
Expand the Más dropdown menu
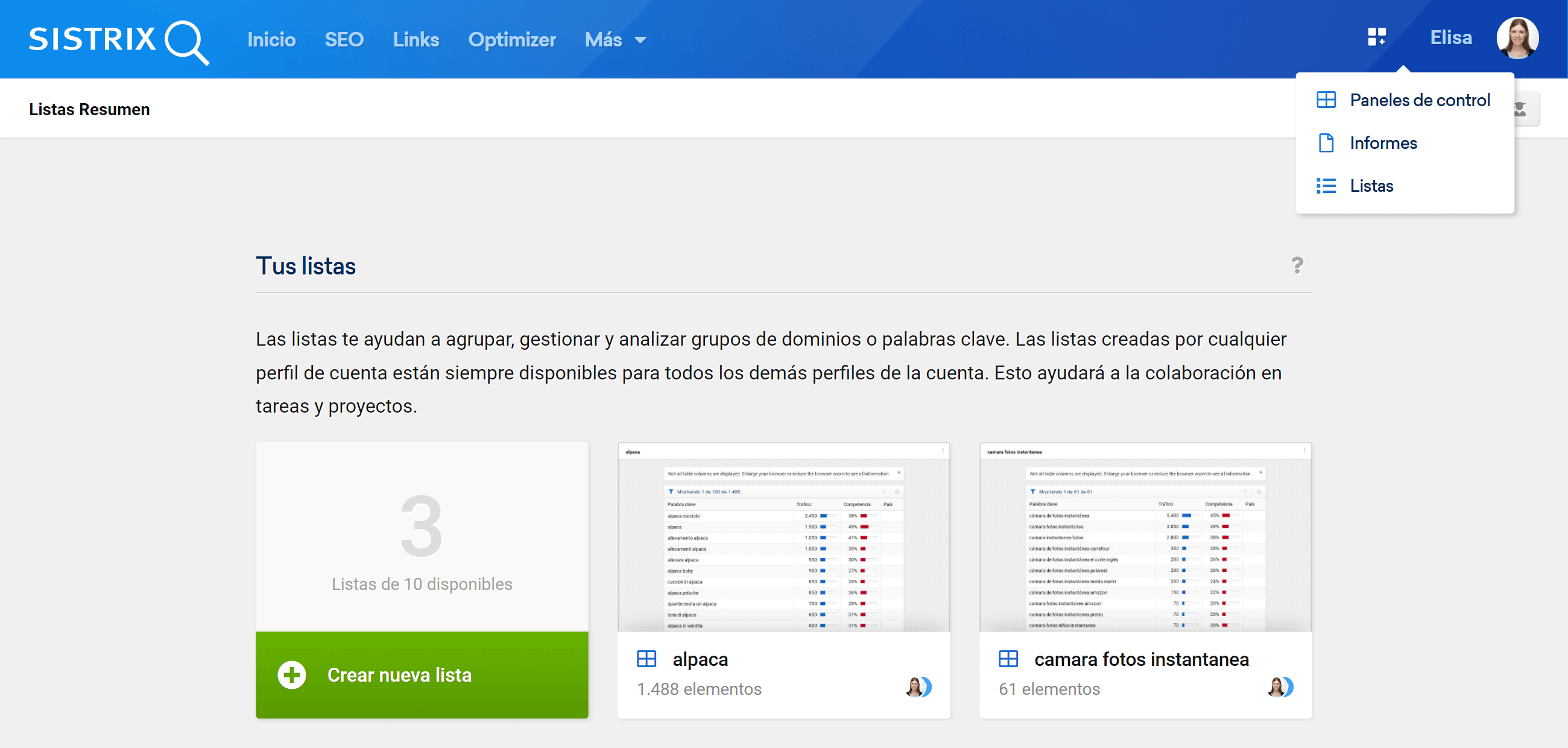coord(615,40)
